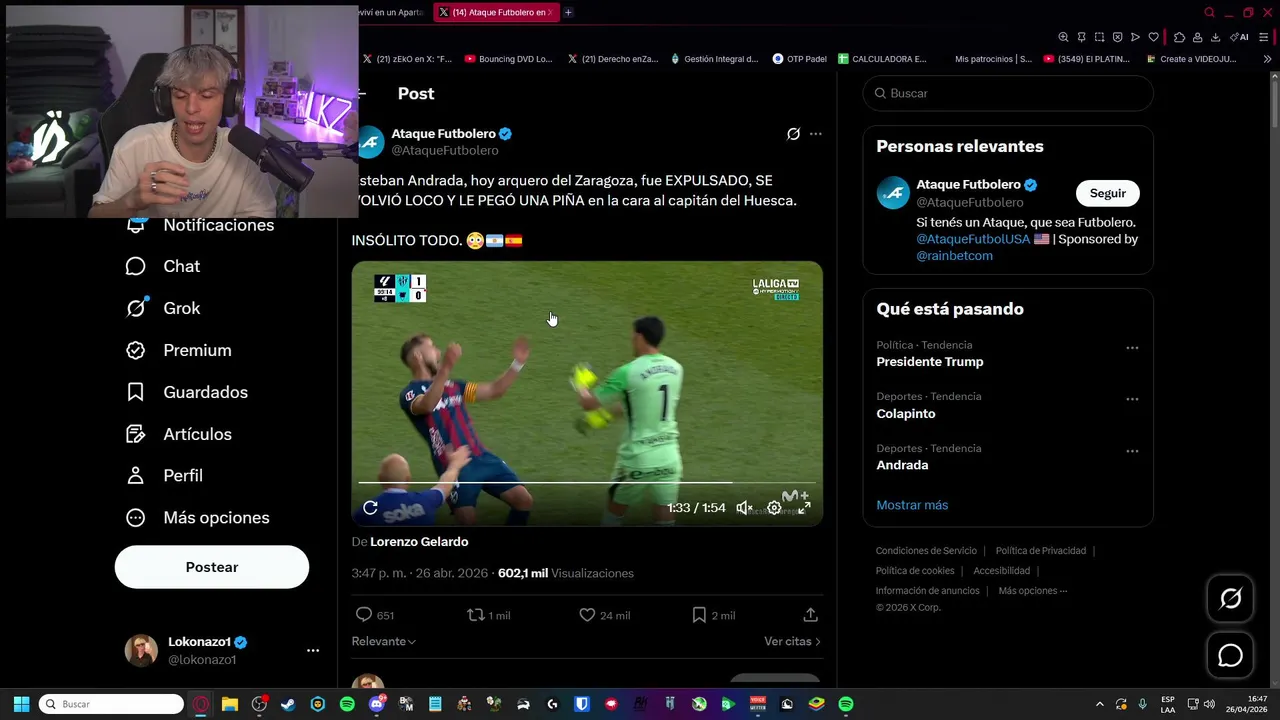The height and width of the screenshot is (720, 1280).
Task: Open the browser extensions cube icon
Action: coord(1179,37)
